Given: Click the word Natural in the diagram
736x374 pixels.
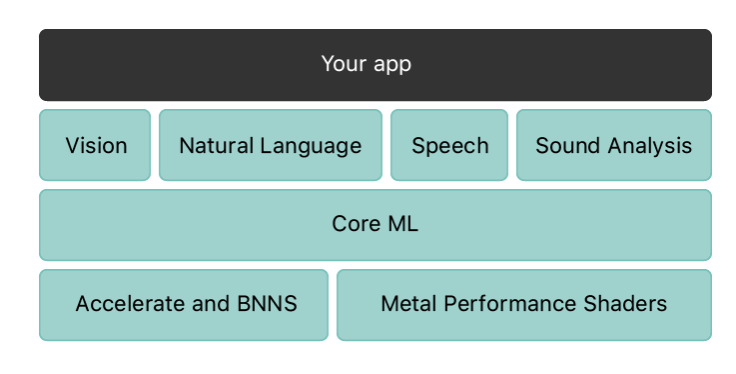Looking at the screenshot, I should 216,145.
